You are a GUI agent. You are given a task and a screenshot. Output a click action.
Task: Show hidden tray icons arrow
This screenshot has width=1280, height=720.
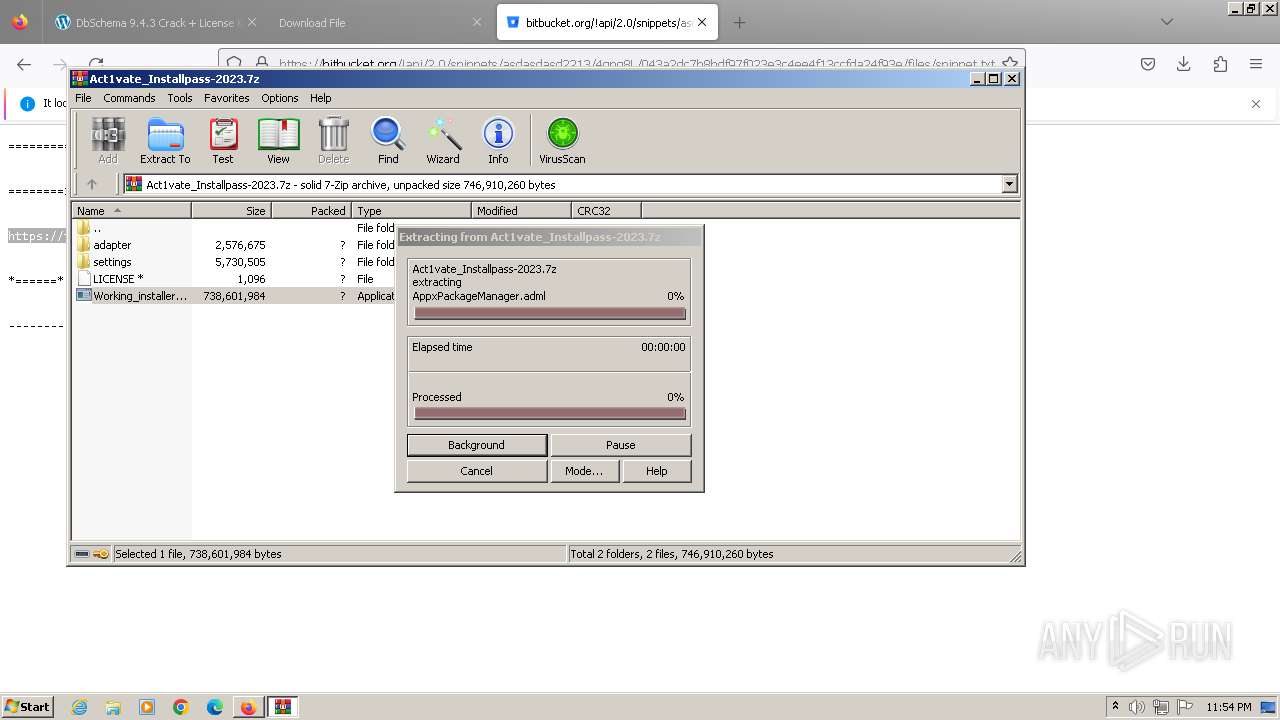[x=1115, y=707]
